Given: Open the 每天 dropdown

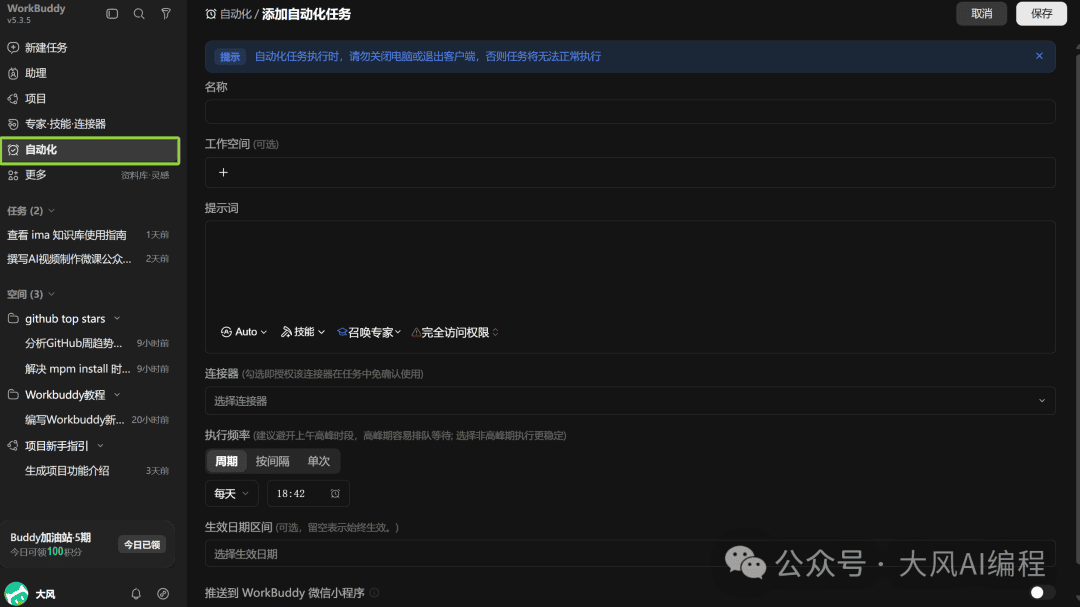Looking at the screenshot, I should (x=231, y=493).
